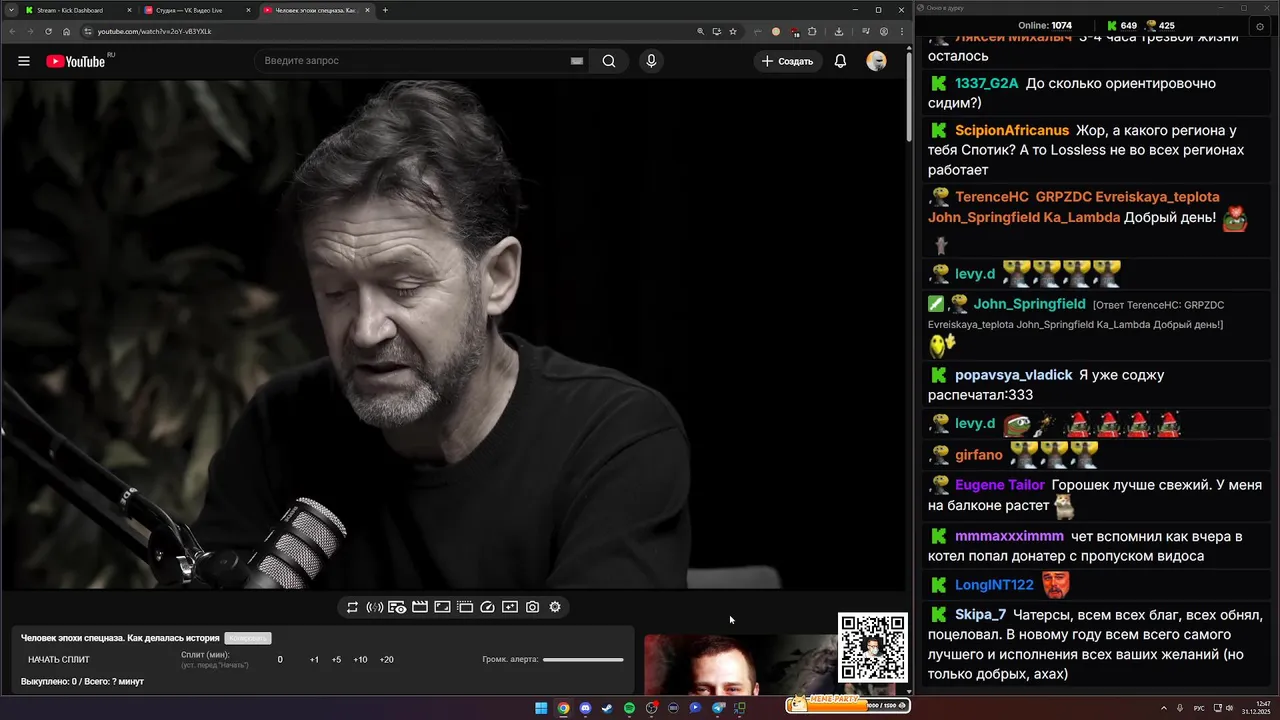This screenshot has height=720, width=1280.
Task: Reload the YouTube page
Action: (x=48, y=31)
